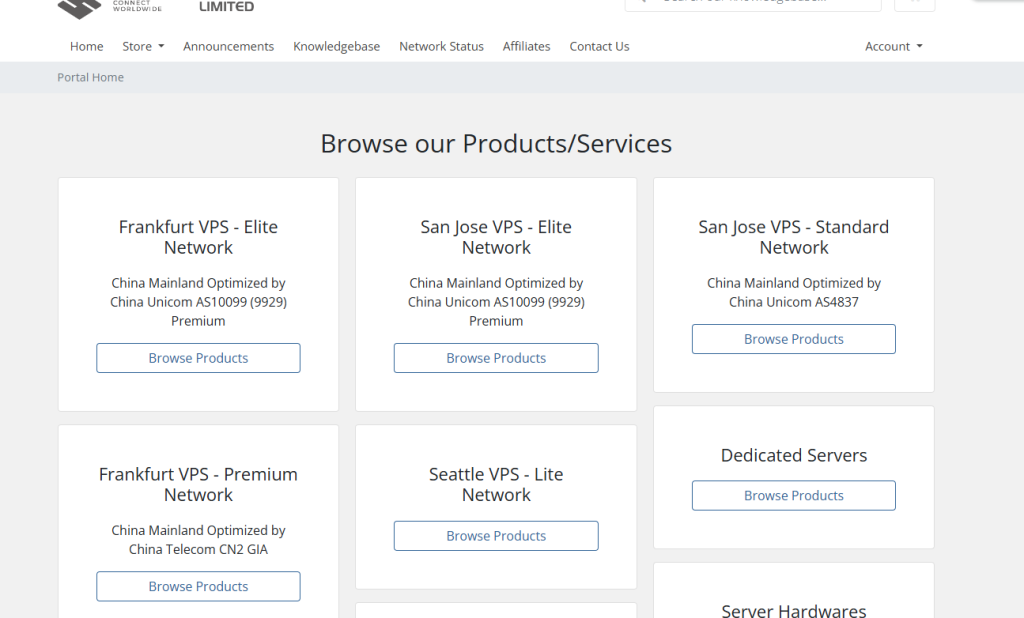Click the company logo in the header
Image resolution: width=1024 pixels, height=618 pixels.
156,8
